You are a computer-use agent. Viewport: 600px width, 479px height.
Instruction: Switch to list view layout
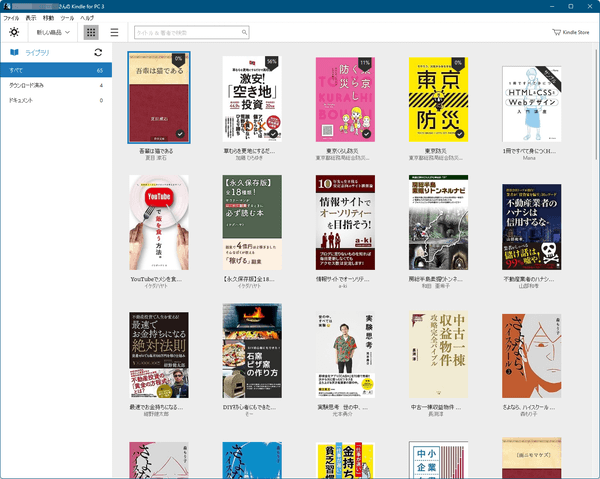coord(114,32)
